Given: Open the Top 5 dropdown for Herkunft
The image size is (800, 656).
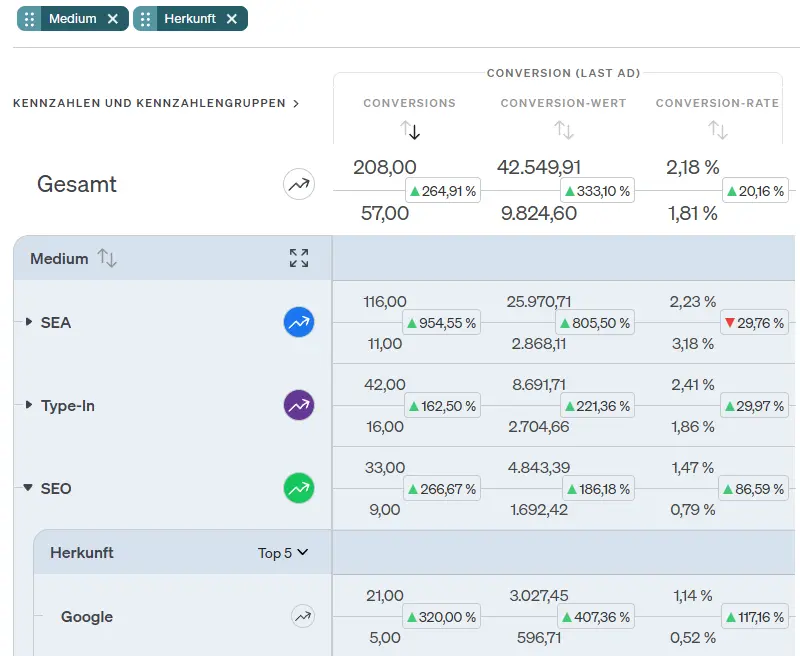Looking at the screenshot, I should tap(283, 552).
